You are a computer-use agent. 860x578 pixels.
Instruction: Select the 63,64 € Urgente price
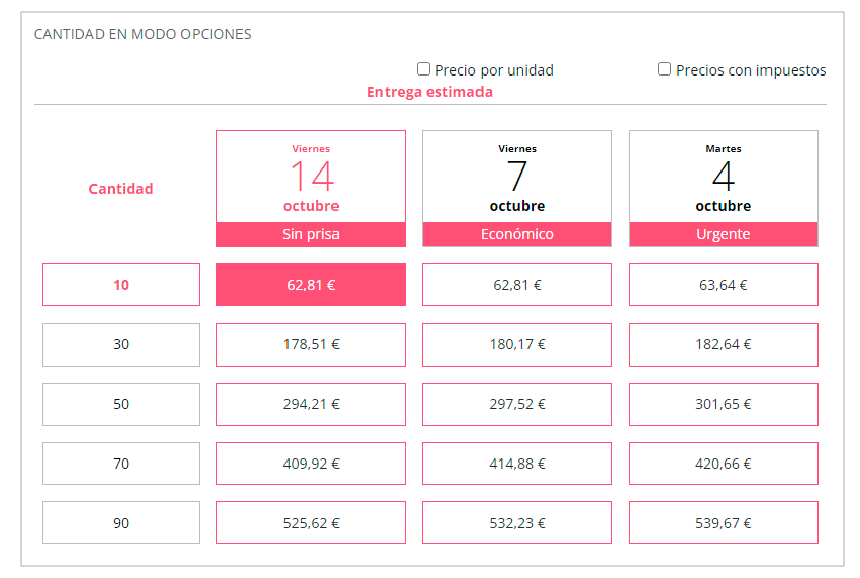coord(723,285)
